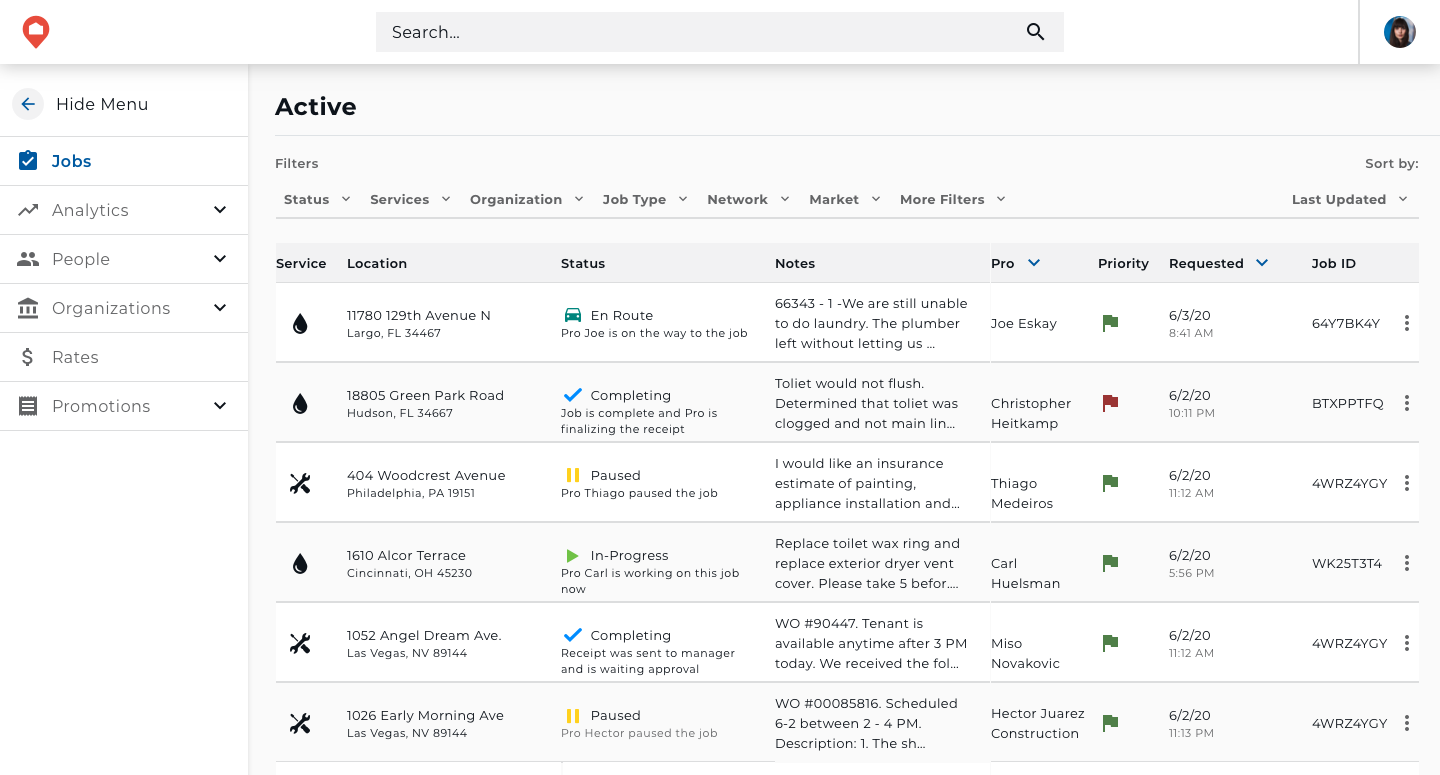Click the red priority flag for Christopher Heitkamp
Screen dimensions: 1440x775
[1110, 403]
